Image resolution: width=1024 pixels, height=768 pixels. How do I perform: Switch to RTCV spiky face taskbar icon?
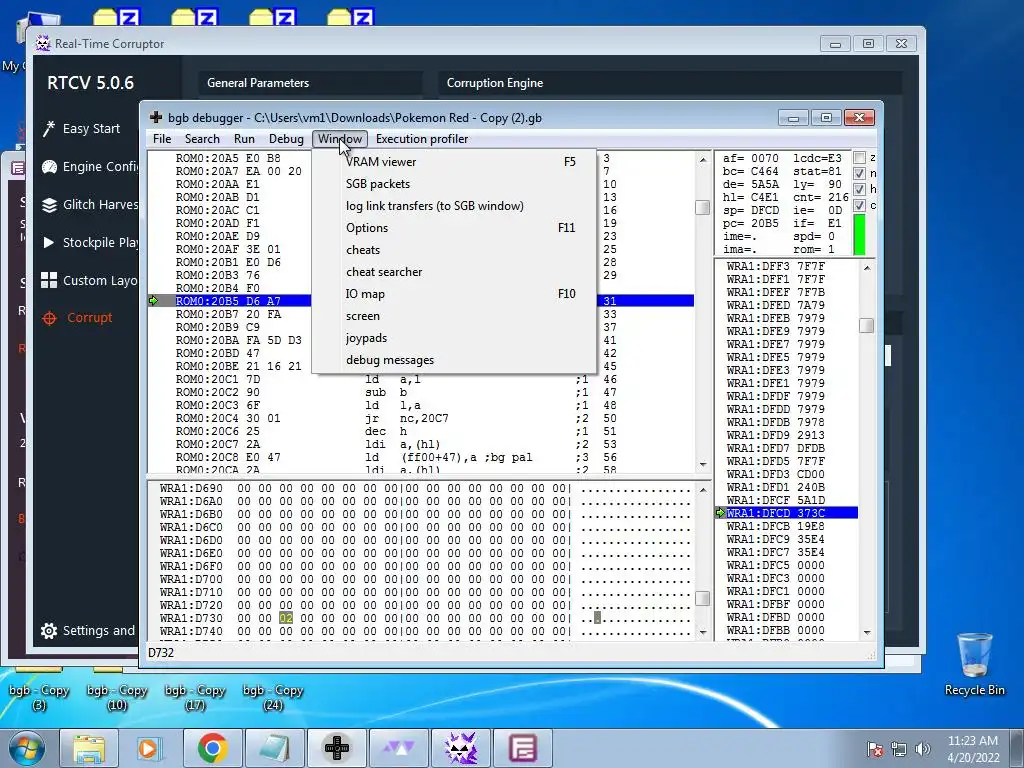pyautogui.click(x=460, y=748)
